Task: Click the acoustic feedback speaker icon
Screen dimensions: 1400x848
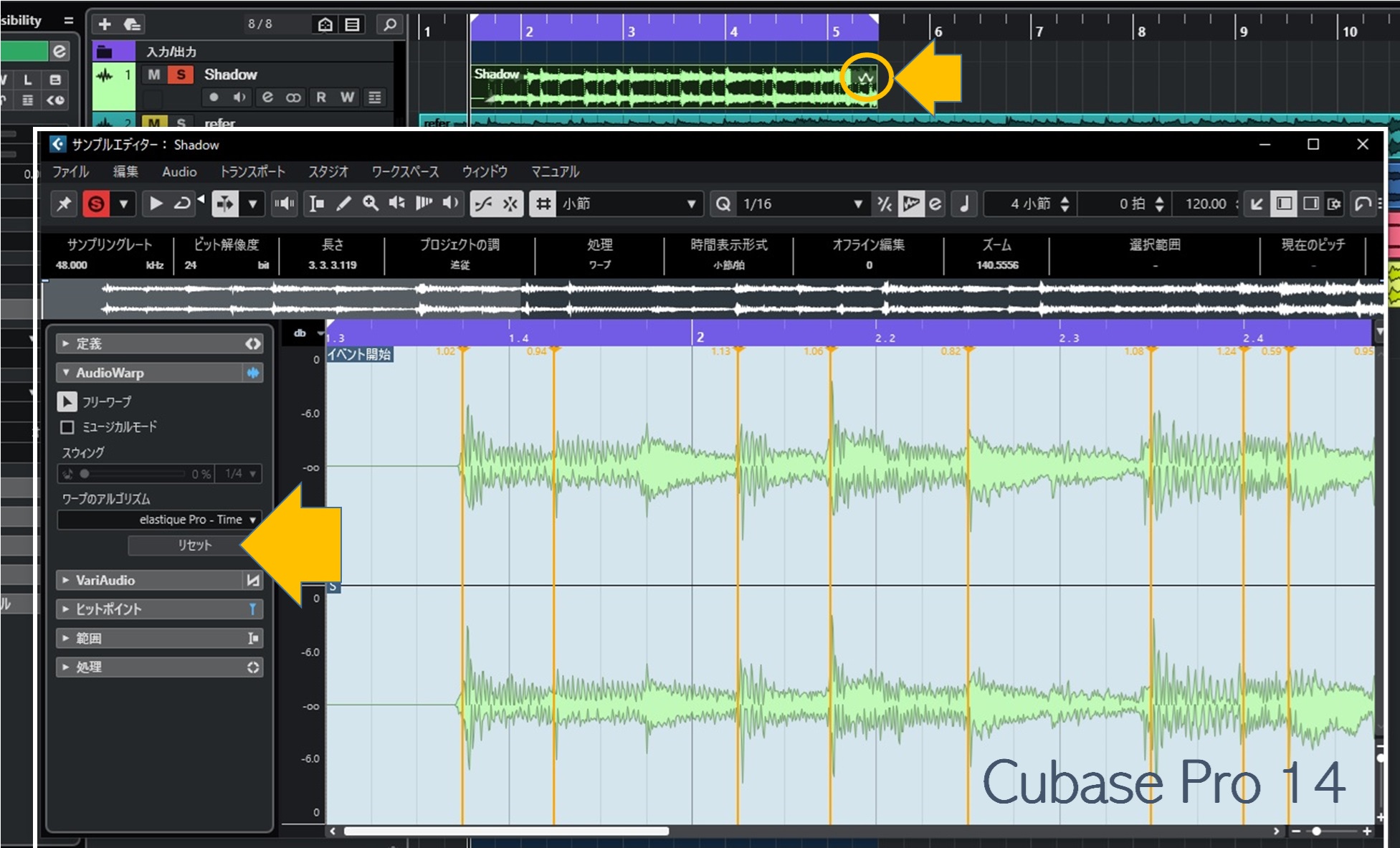Action: (284, 204)
